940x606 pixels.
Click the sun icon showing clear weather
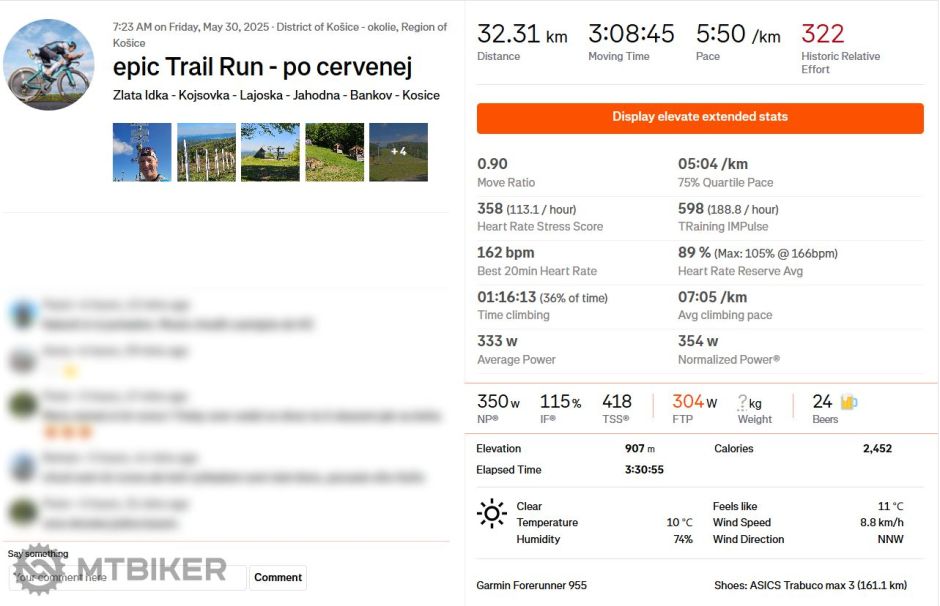(x=491, y=512)
